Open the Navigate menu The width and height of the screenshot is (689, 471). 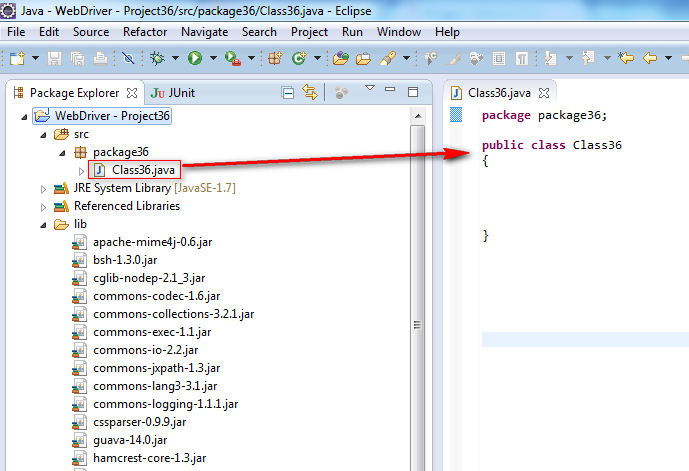tap(204, 32)
